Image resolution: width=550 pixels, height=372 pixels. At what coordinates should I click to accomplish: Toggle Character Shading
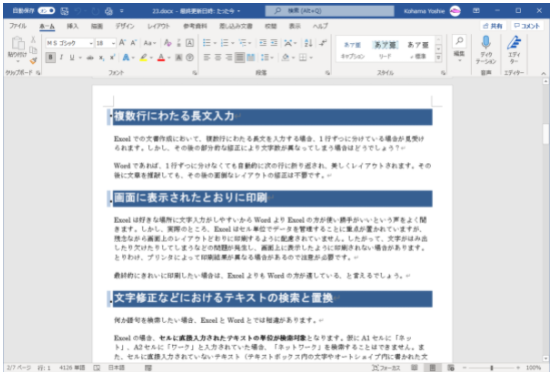(x=179, y=58)
